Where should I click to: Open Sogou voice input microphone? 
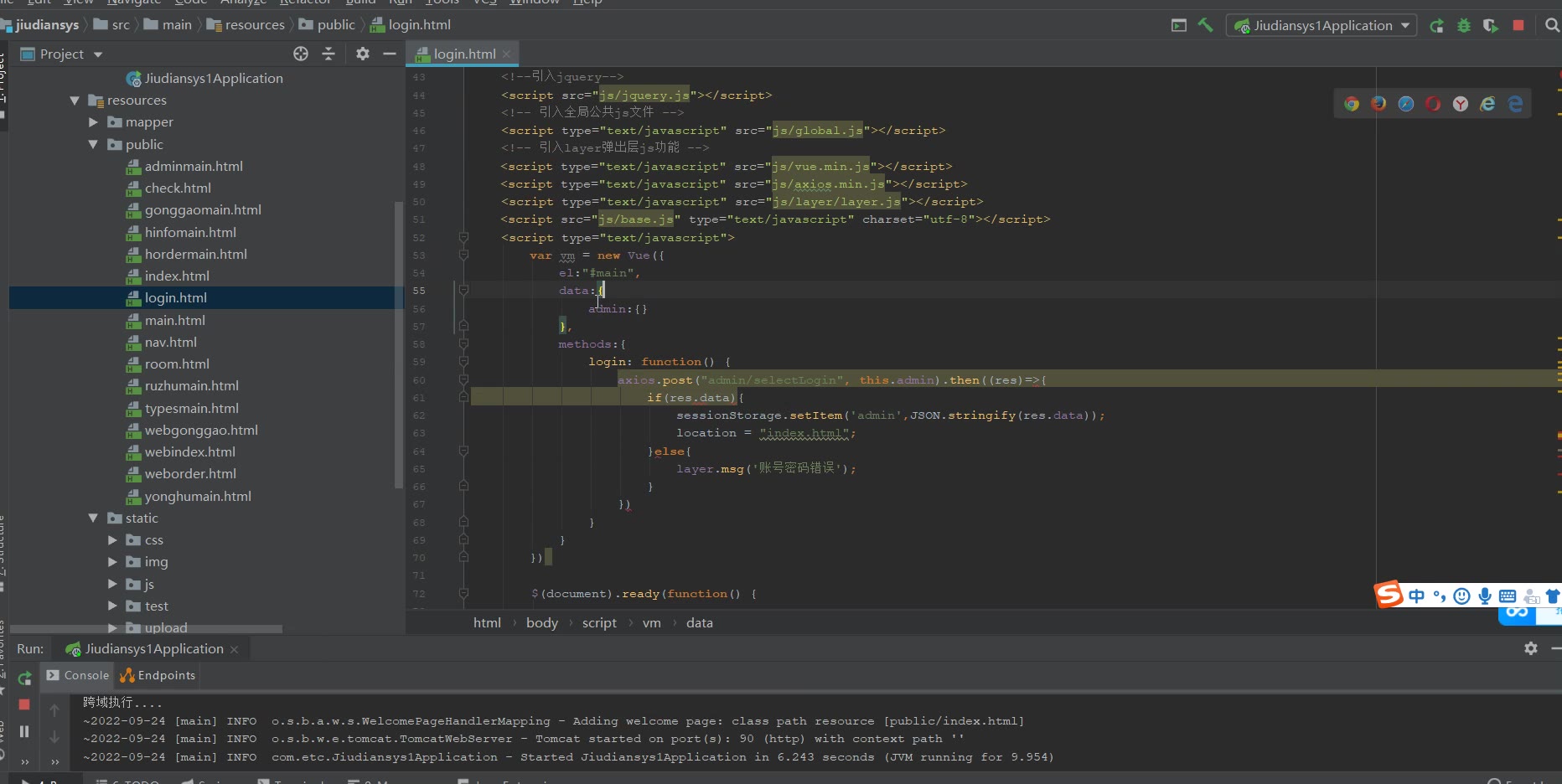pyautogui.click(x=1484, y=596)
